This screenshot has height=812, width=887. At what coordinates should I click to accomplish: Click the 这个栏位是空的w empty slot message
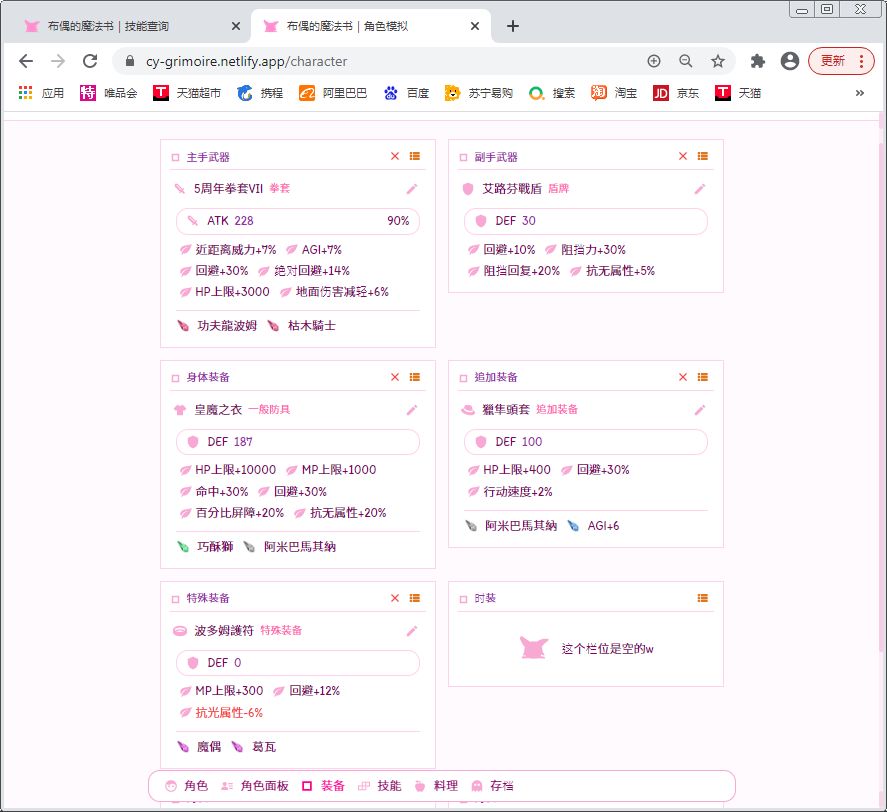608,649
